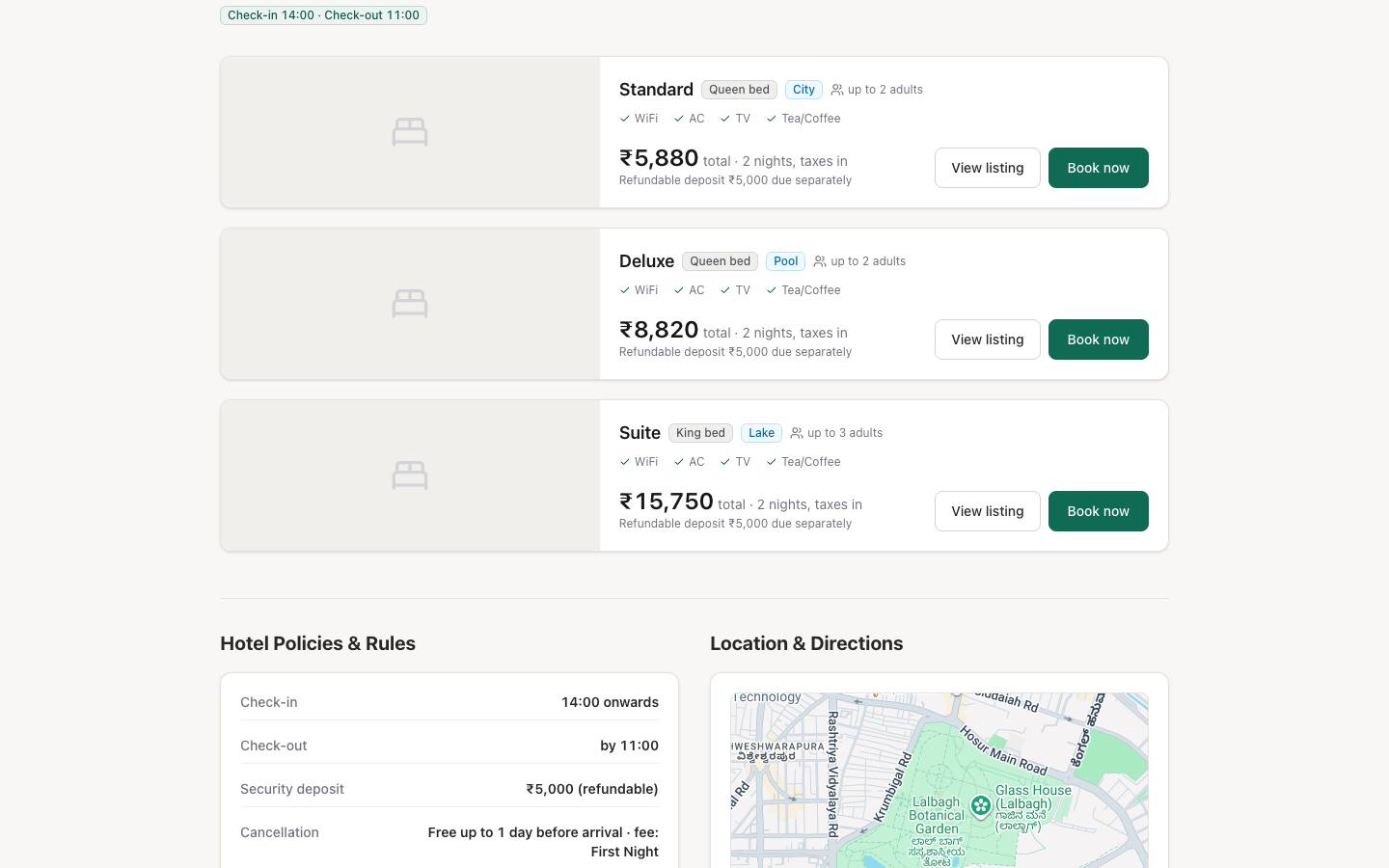Click the bed placeholder icon for Deluxe room

pos(410,304)
